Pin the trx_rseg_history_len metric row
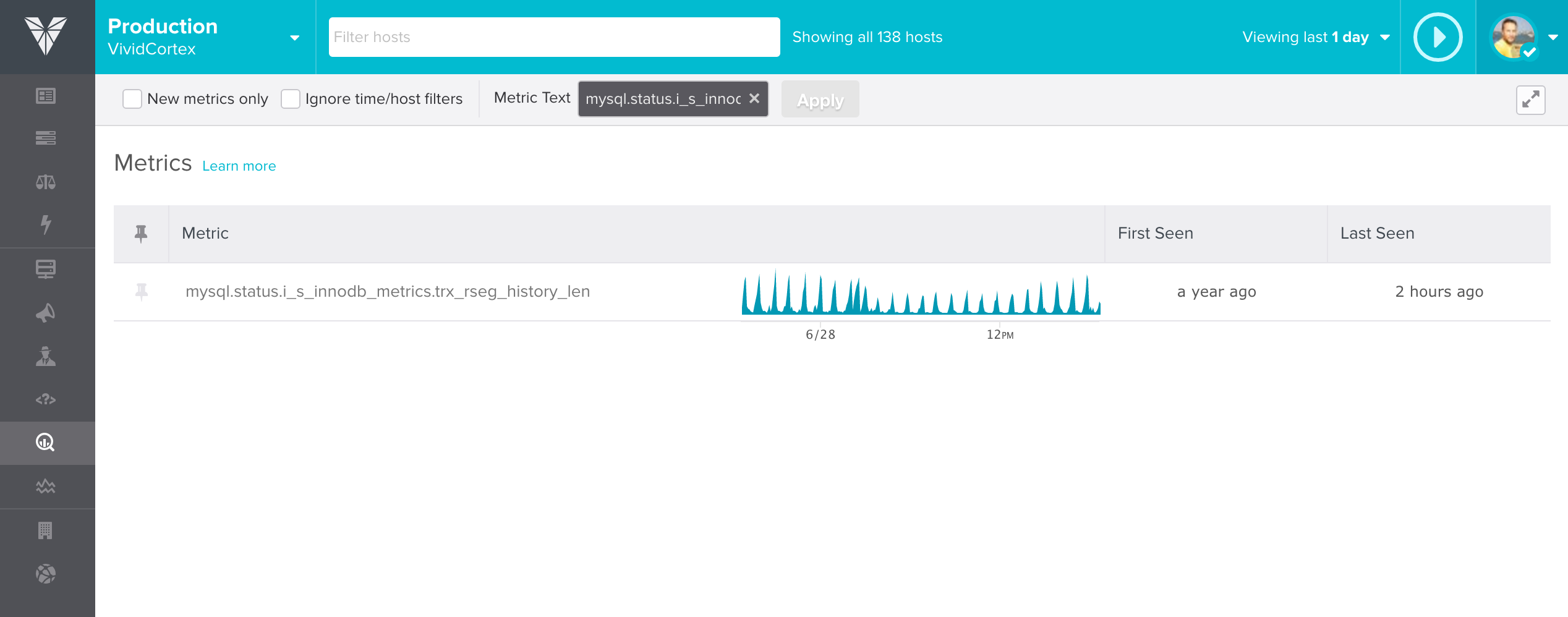 [142, 291]
